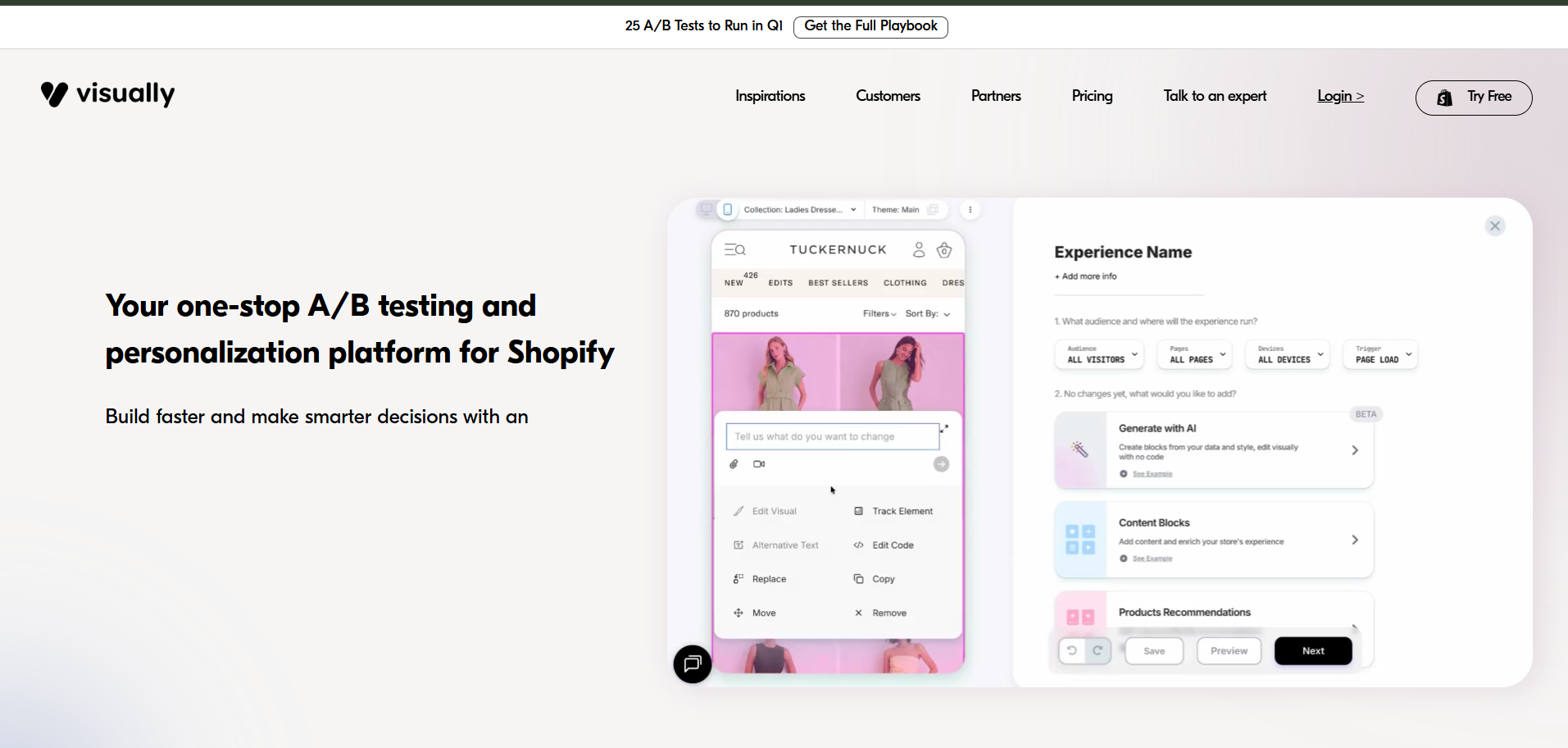Viewport: 1568px width, 748px height.
Task: Expand the Page Load trigger dropdown
Action: tap(1380, 355)
